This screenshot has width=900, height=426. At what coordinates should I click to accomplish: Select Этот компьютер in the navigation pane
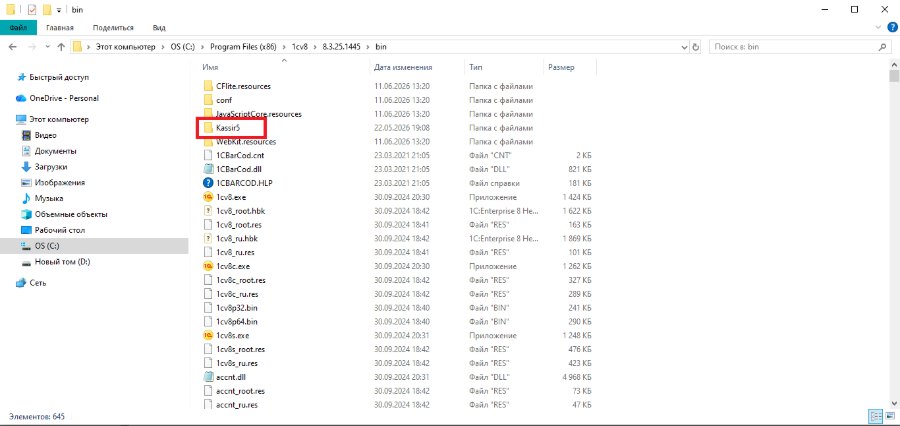60,119
